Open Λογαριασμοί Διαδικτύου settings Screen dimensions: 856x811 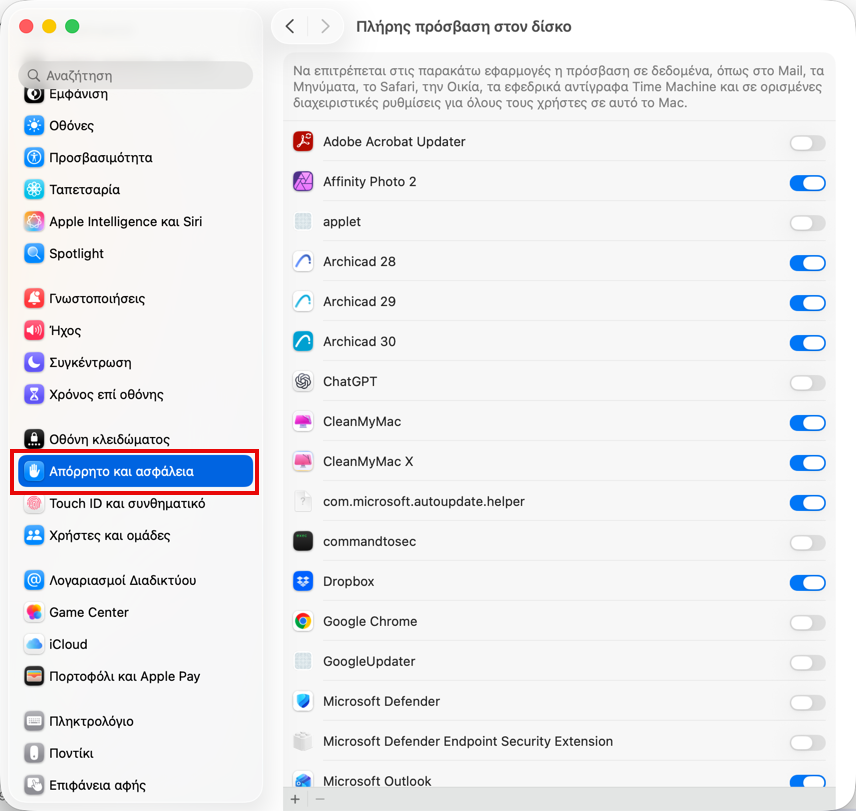[x=135, y=580]
